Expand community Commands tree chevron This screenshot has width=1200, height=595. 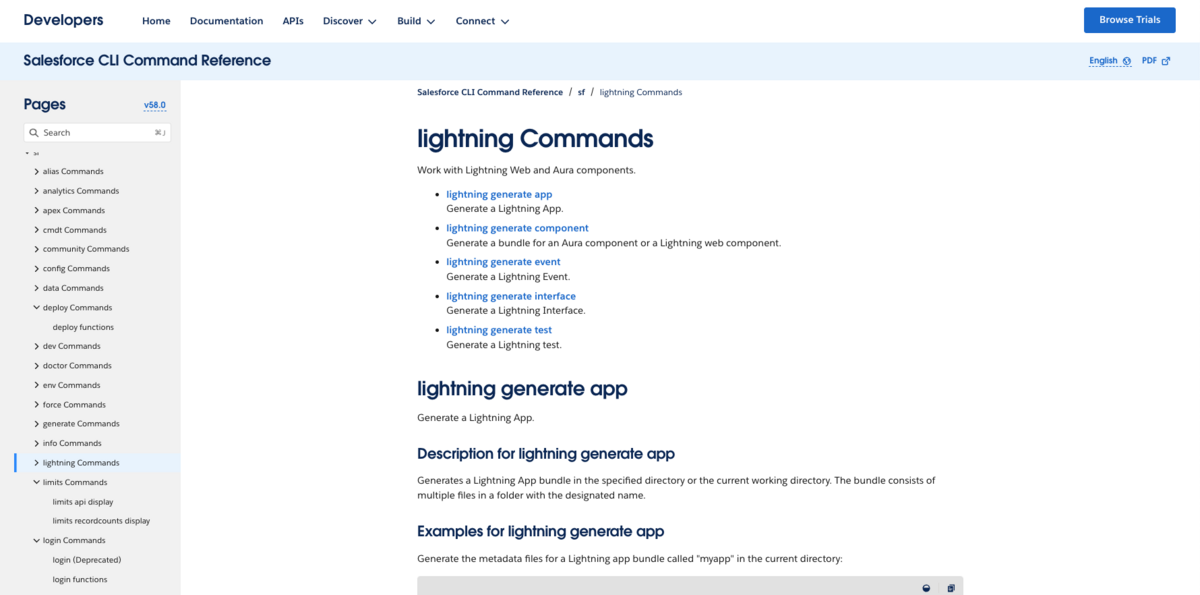click(37, 249)
